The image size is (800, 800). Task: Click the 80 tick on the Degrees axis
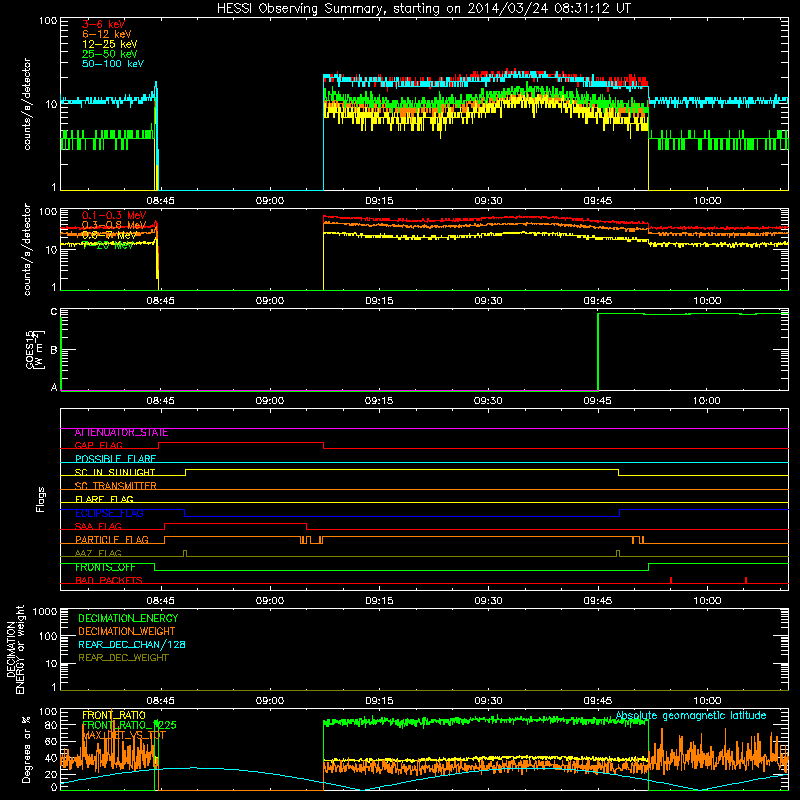point(51,725)
